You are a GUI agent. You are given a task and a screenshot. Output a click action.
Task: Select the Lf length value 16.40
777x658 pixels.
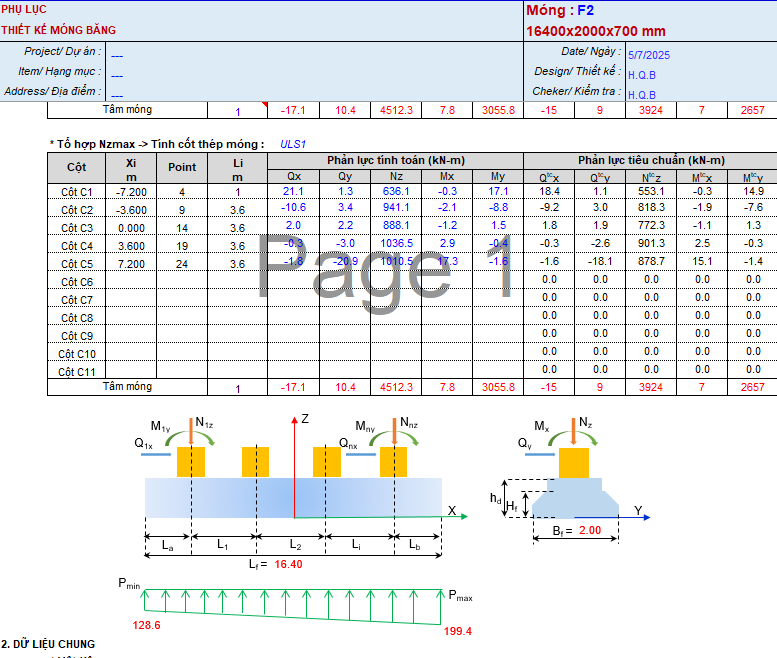[x=288, y=564]
